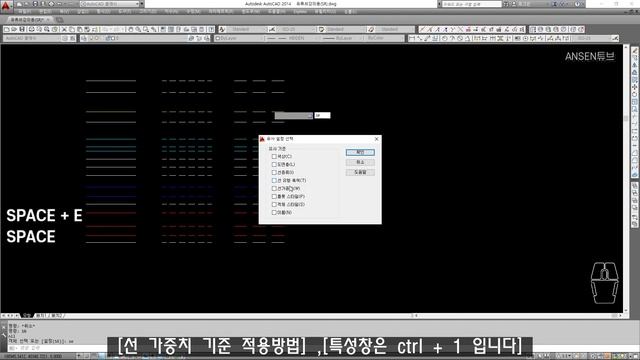The image size is (640, 360).
Task: Open Layer Properties Manager icon
Action: coord(84,38)
